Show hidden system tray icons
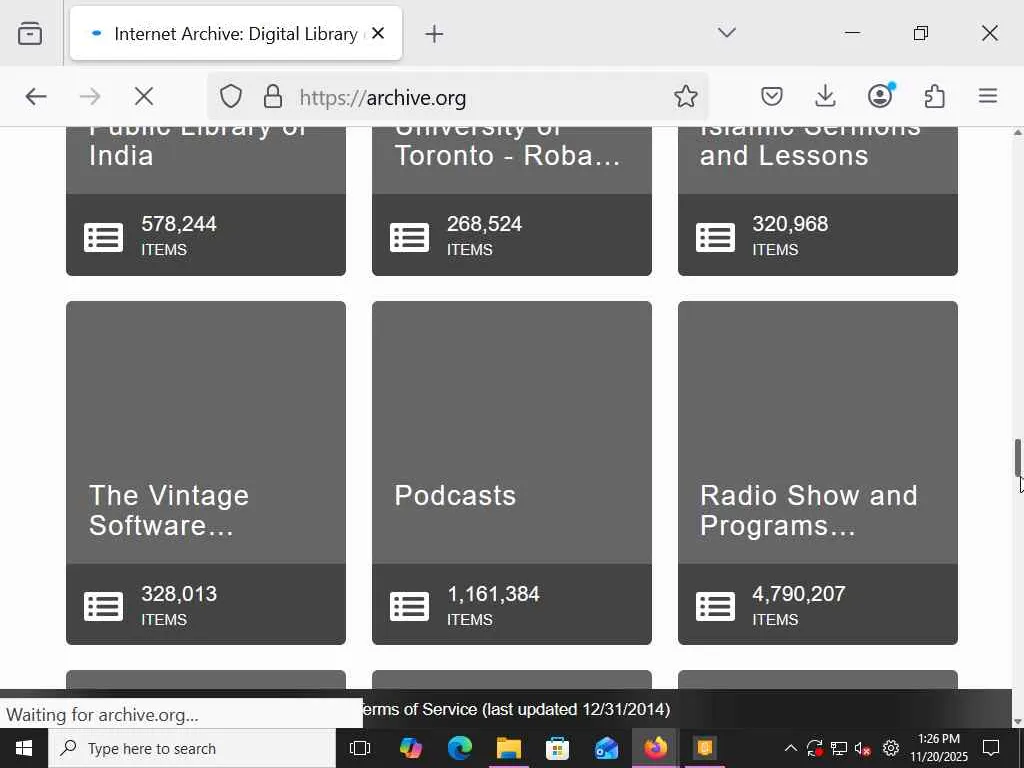This screenshot has width=1024, height=768. click(x=790, y=748)
